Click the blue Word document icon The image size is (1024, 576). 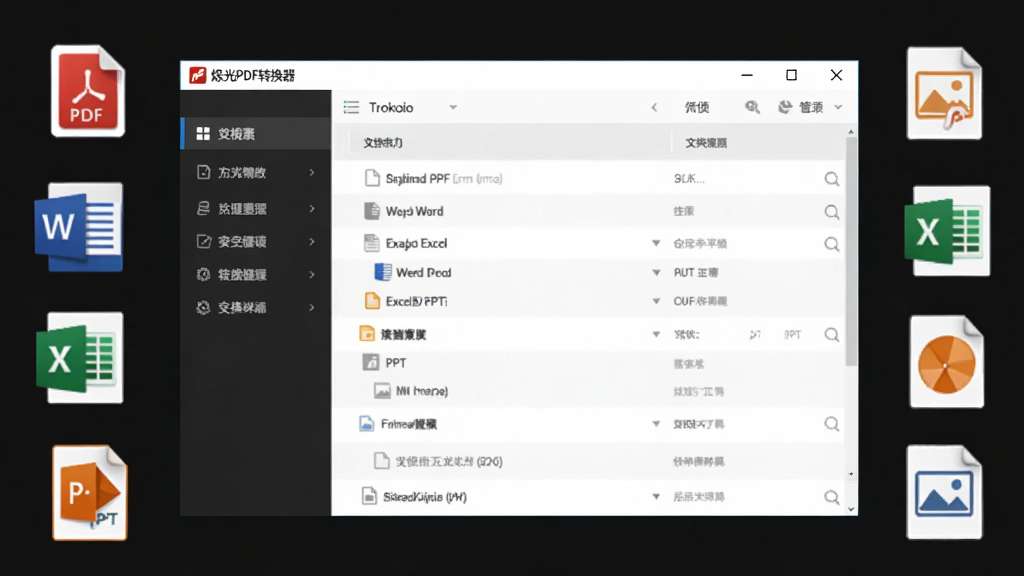79,227
